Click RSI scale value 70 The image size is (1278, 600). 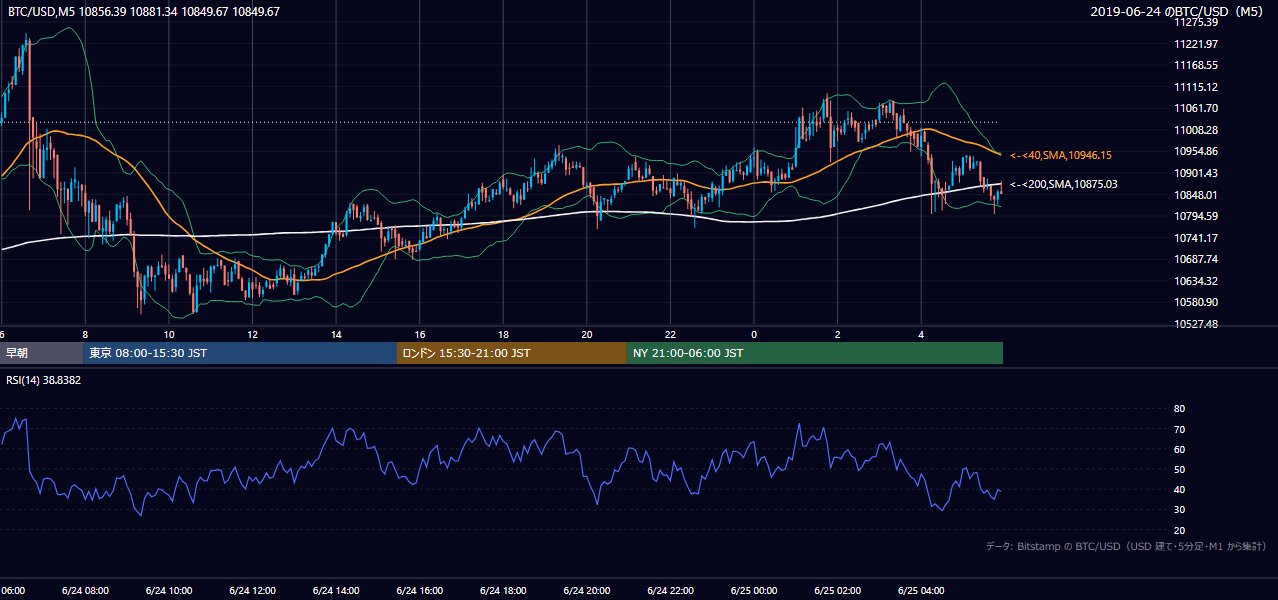[1179, 429]
